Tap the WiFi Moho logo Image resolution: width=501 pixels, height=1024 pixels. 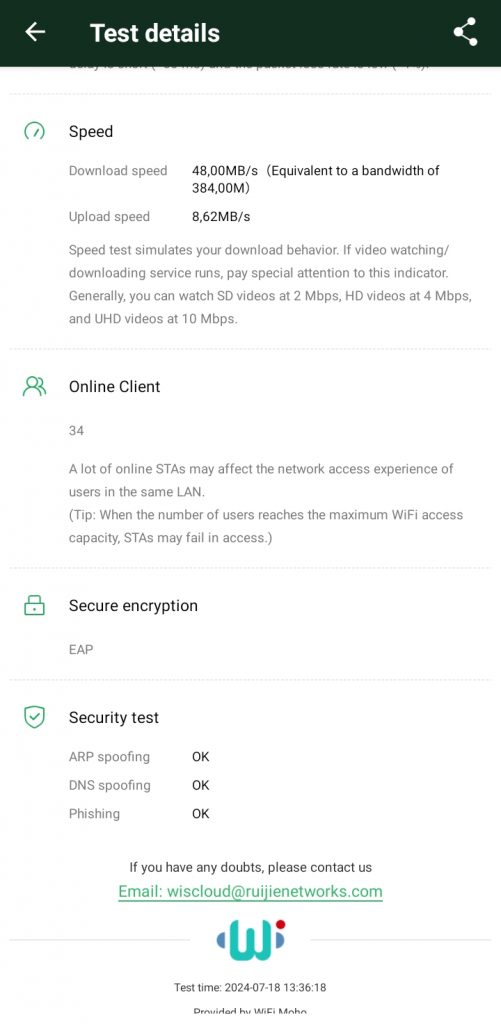[251, 940]
